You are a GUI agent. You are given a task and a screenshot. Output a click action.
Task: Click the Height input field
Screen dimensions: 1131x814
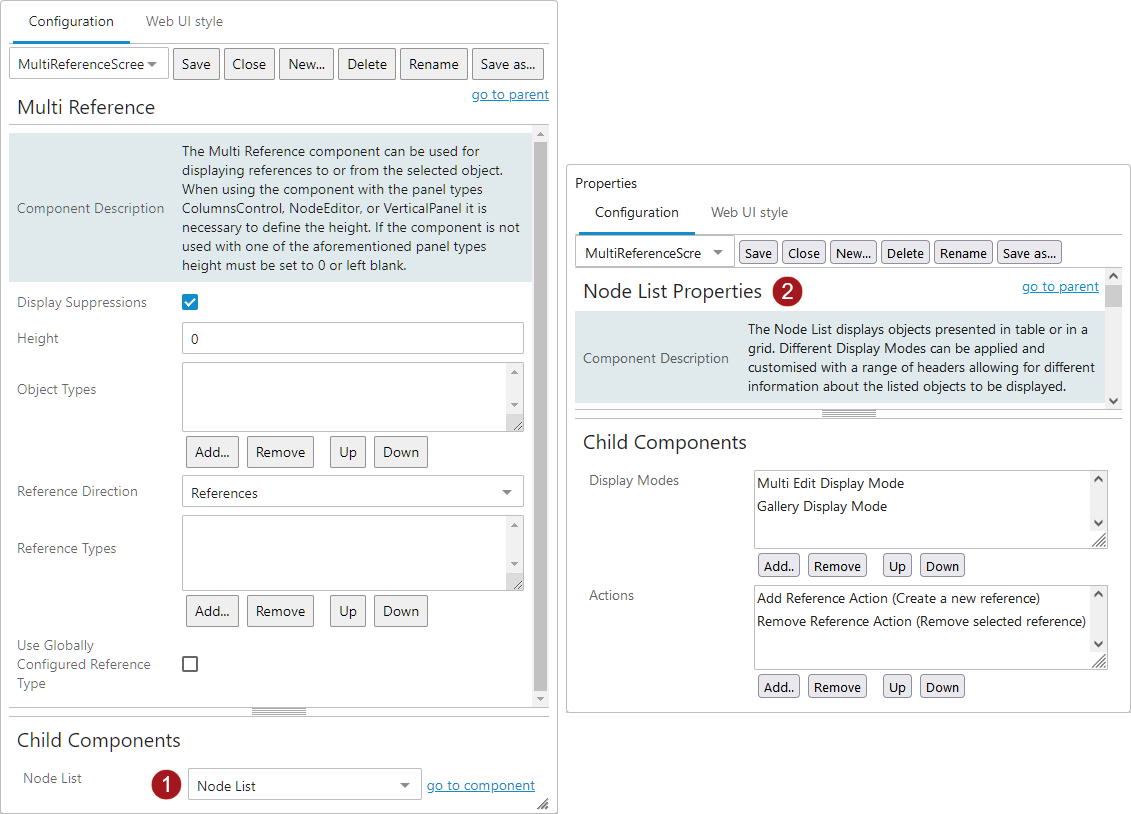tap(352, 339)
